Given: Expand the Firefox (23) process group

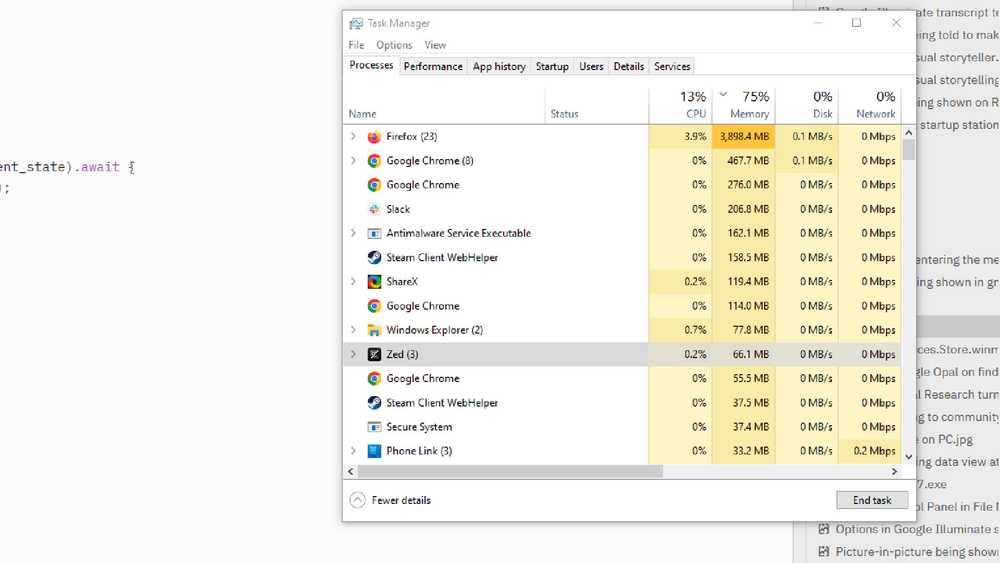Looking at the screenshot, I should click(353, 136).
